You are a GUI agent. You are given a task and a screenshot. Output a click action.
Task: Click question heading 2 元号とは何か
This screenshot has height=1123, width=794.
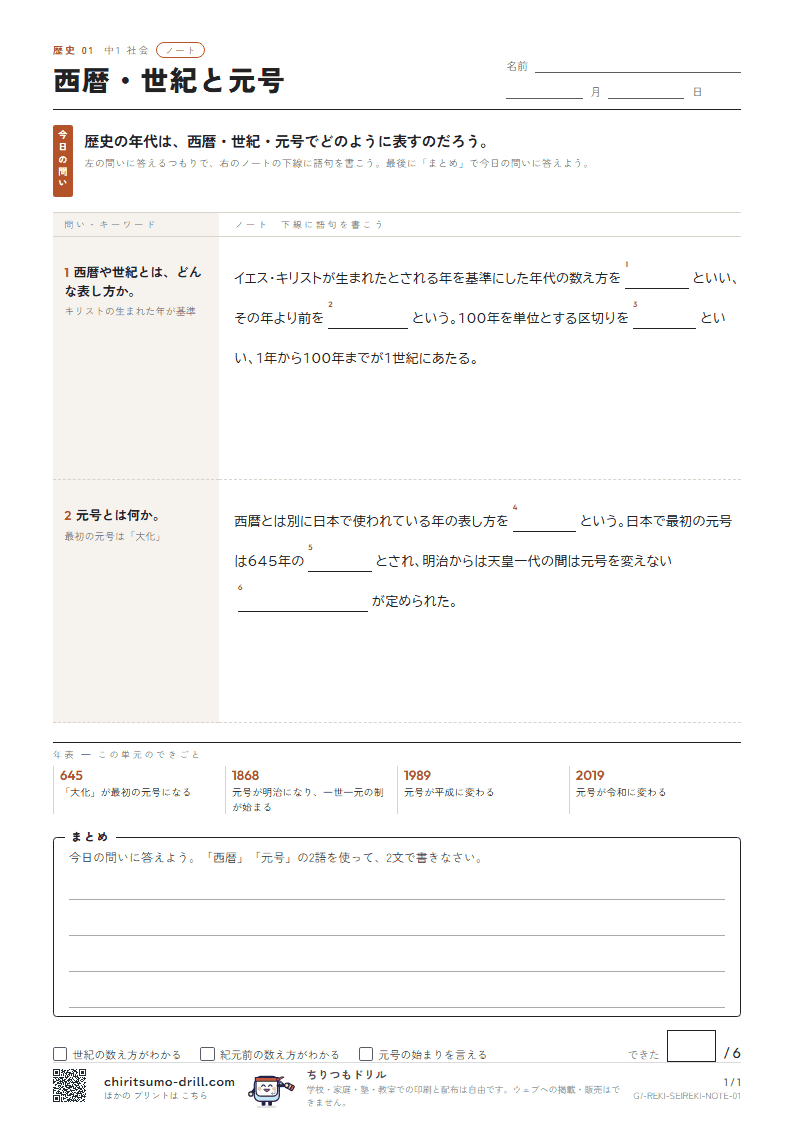[112, 515]
